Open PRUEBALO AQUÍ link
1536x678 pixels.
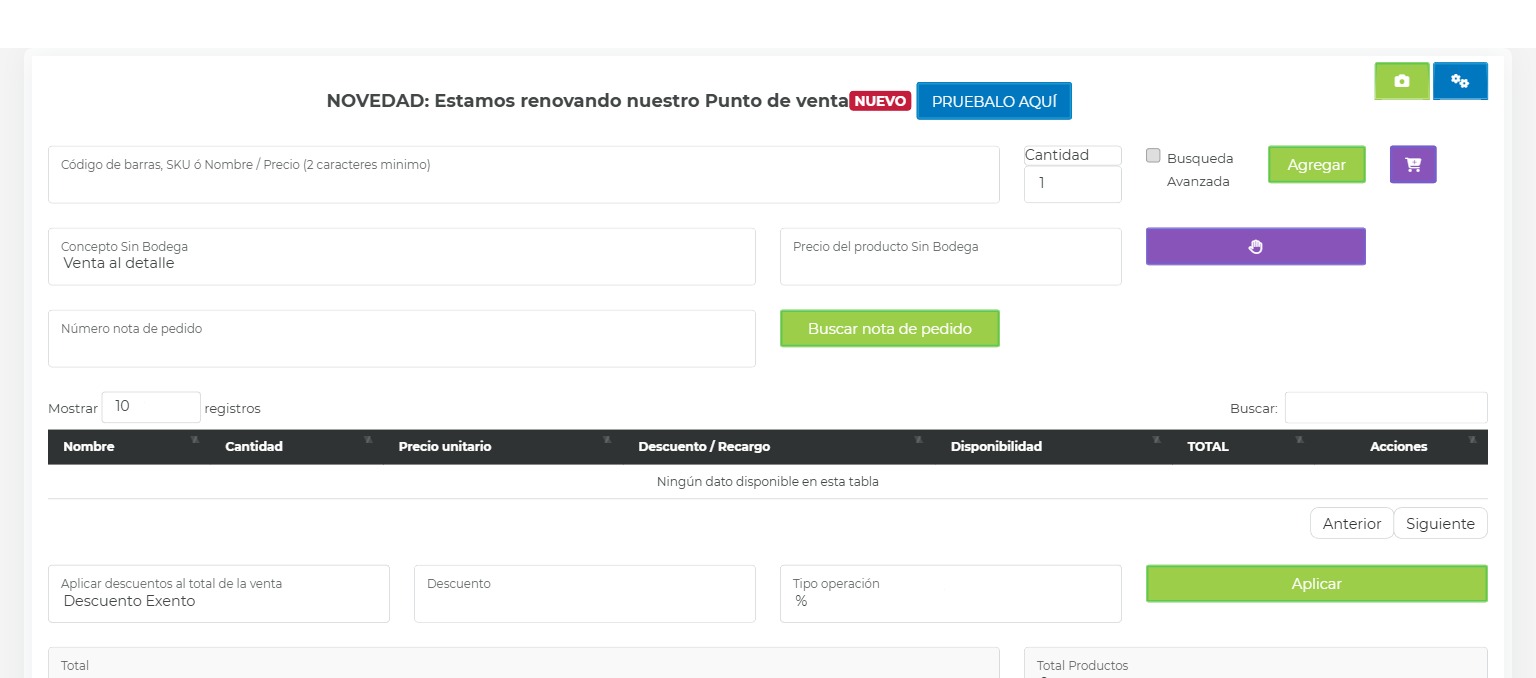click(993, 100)
